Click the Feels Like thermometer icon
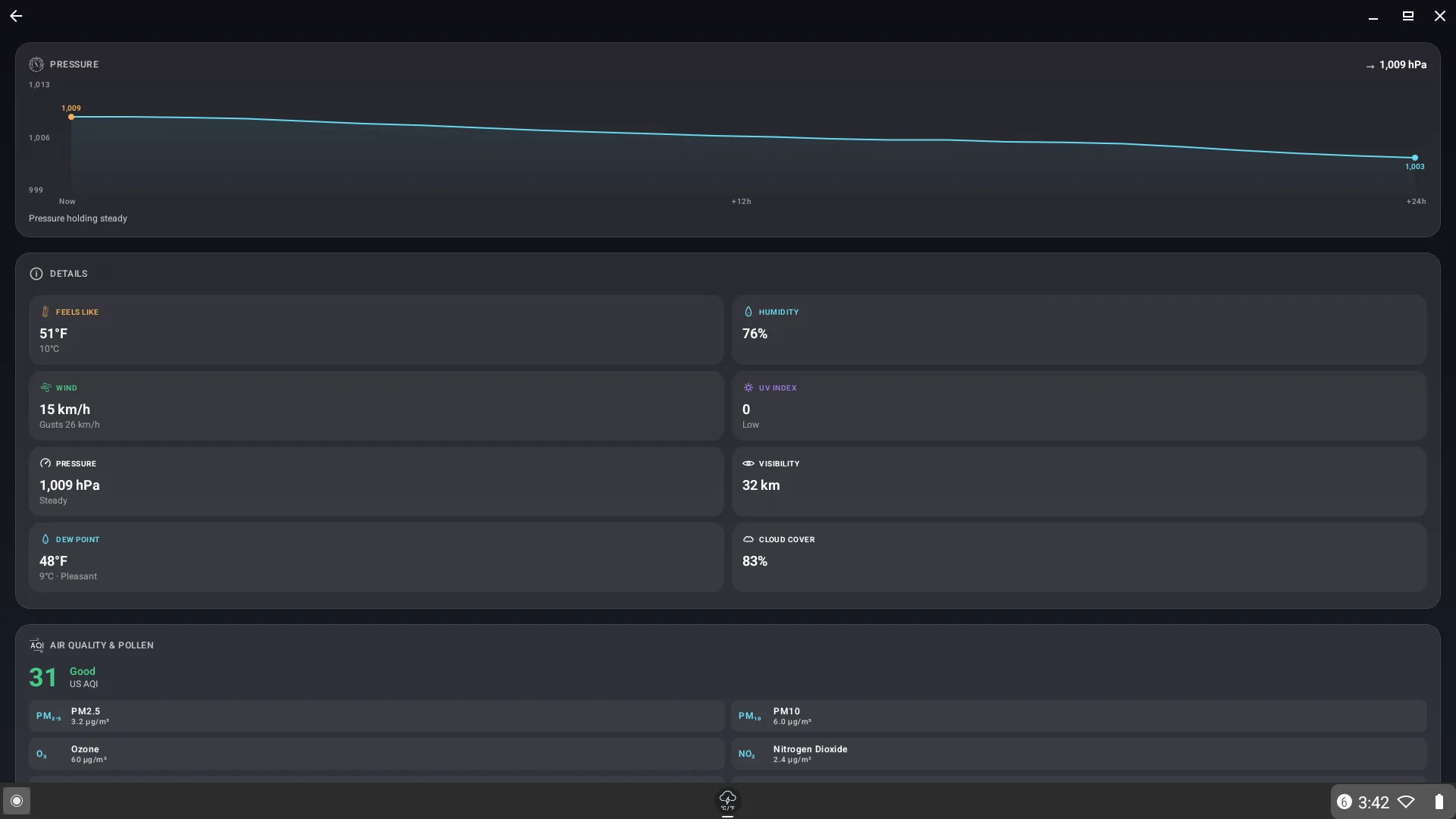1456x819 pixels. coord(45,312)
